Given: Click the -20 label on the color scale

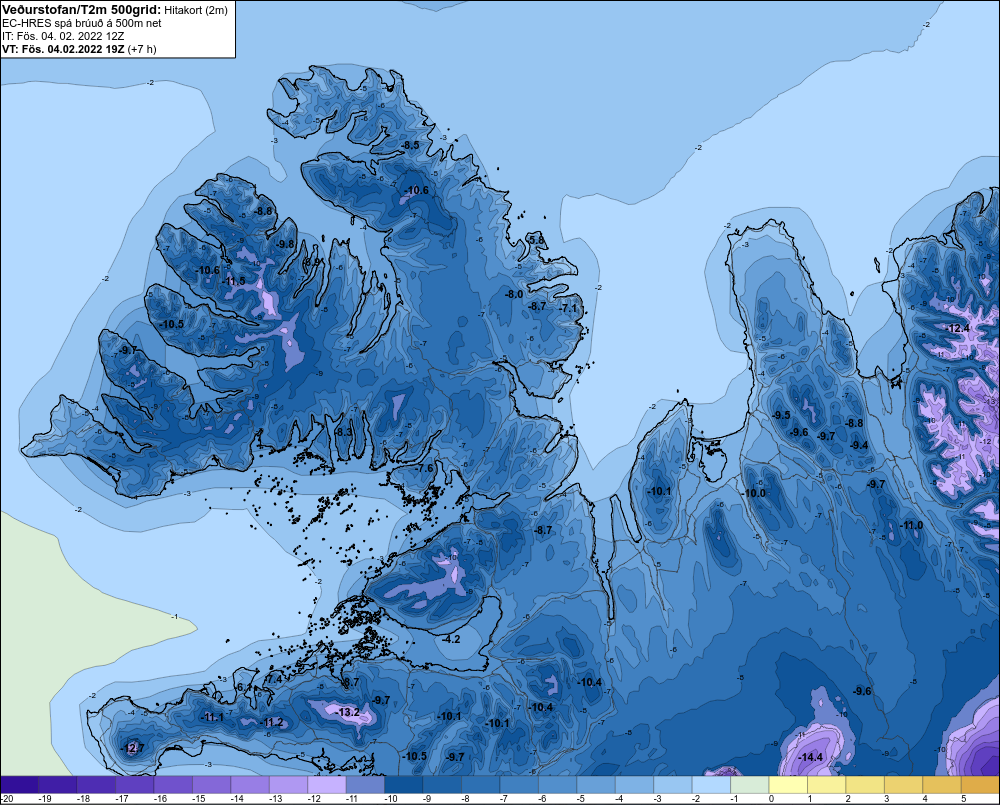Looking at the screenshot, I should tap(8, 799).
